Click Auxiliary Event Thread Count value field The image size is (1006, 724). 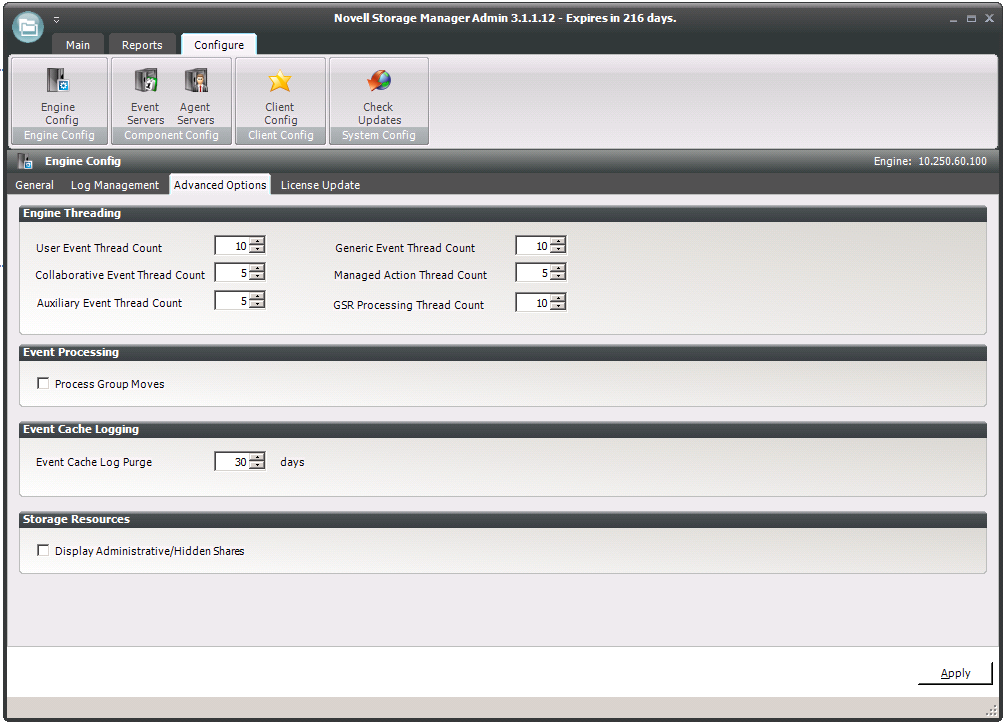[x=232, y=300]
